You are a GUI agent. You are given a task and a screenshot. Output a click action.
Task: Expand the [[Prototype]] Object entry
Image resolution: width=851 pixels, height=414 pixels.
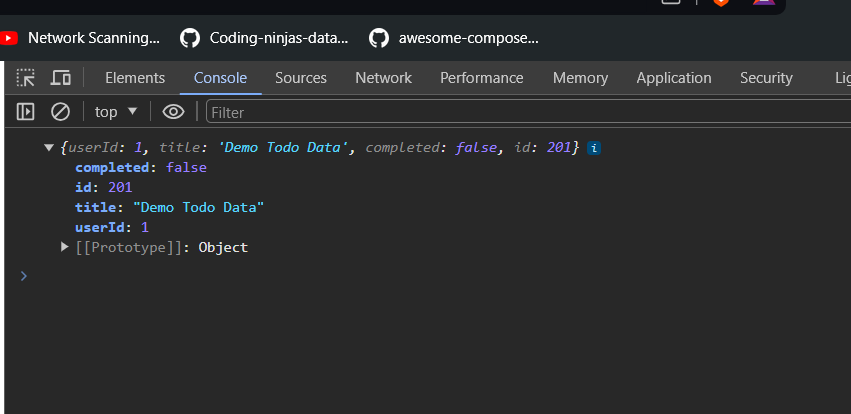[65, 247]
